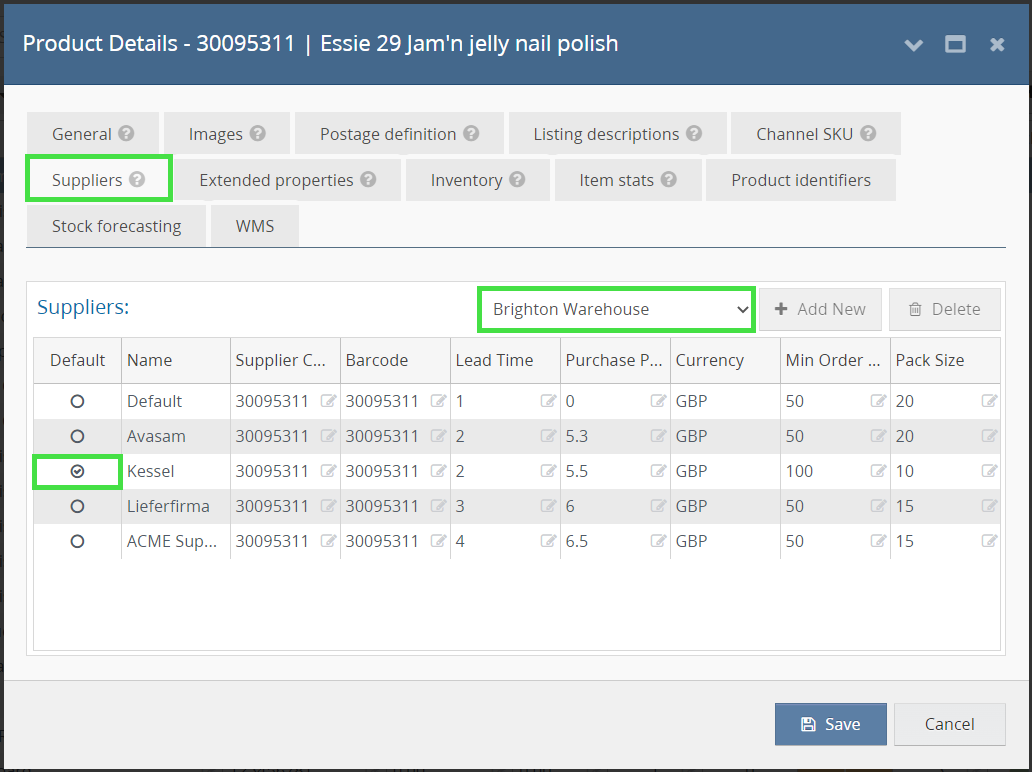Add a new supplier
Image resolution: width=1032 pixels, height=772 pixels.
(x=820, y=309)
